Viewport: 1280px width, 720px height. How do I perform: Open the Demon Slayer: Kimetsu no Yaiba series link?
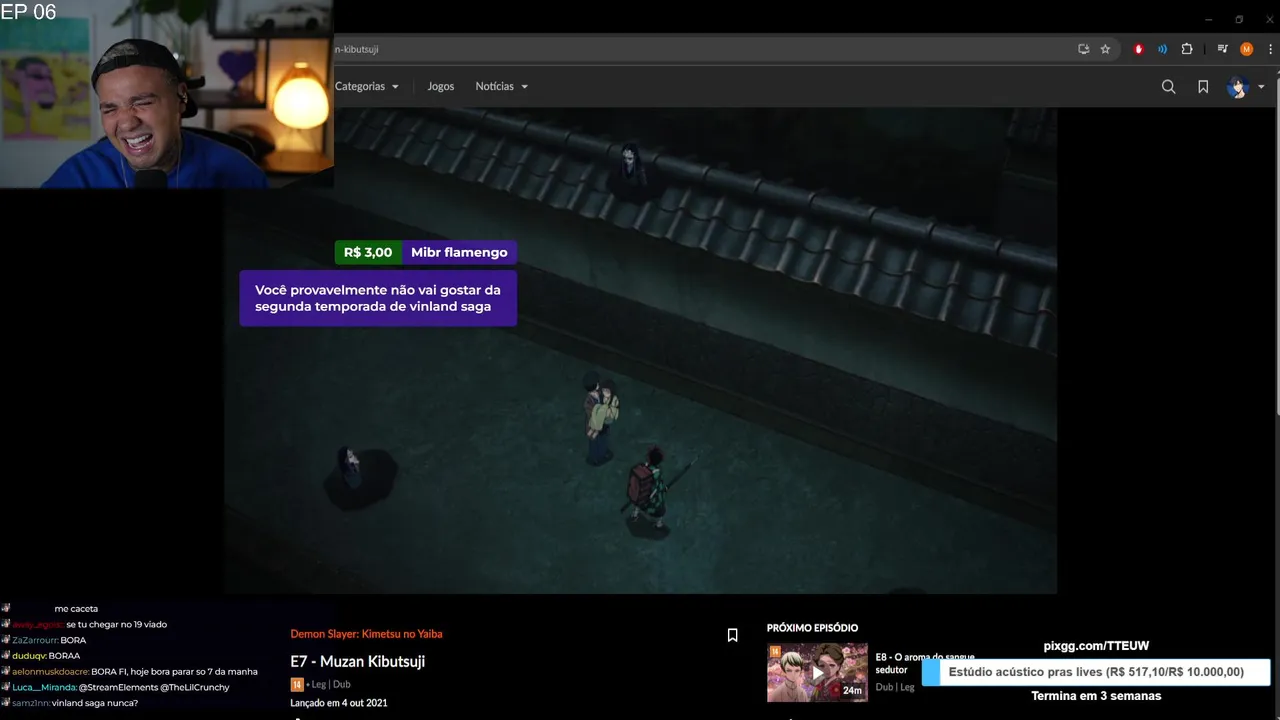pyautogui.click(x=366, y=634)
